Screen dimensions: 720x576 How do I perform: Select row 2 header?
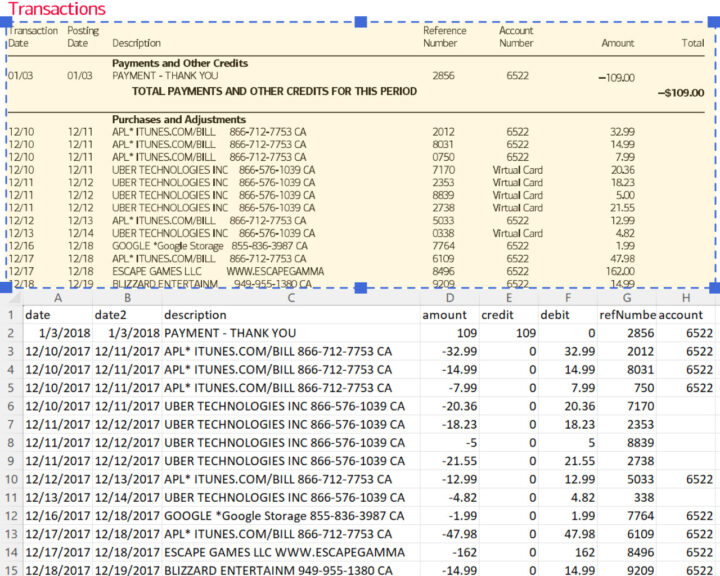(9, 333)
